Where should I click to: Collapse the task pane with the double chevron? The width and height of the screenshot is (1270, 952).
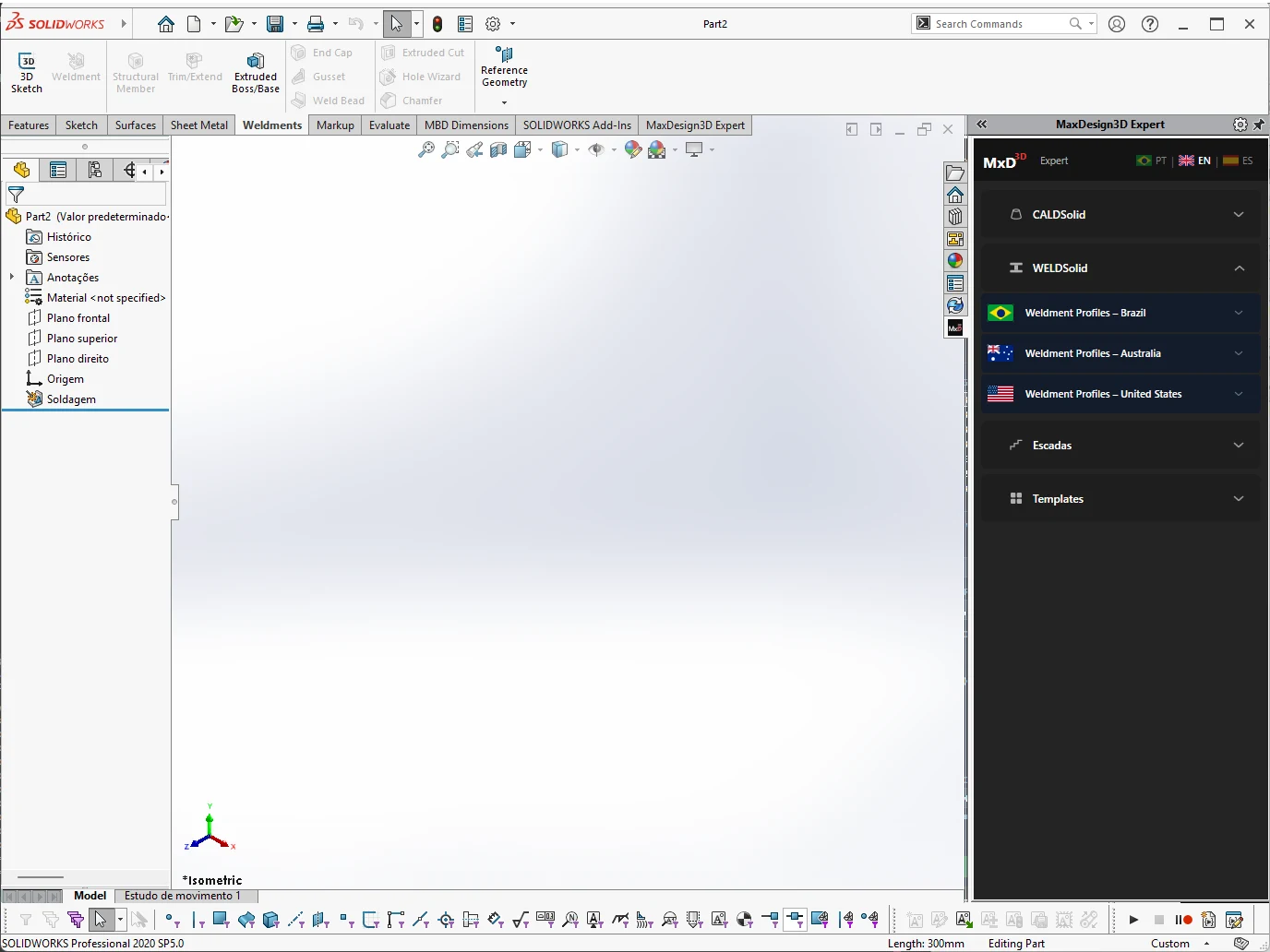click(982, 125)
